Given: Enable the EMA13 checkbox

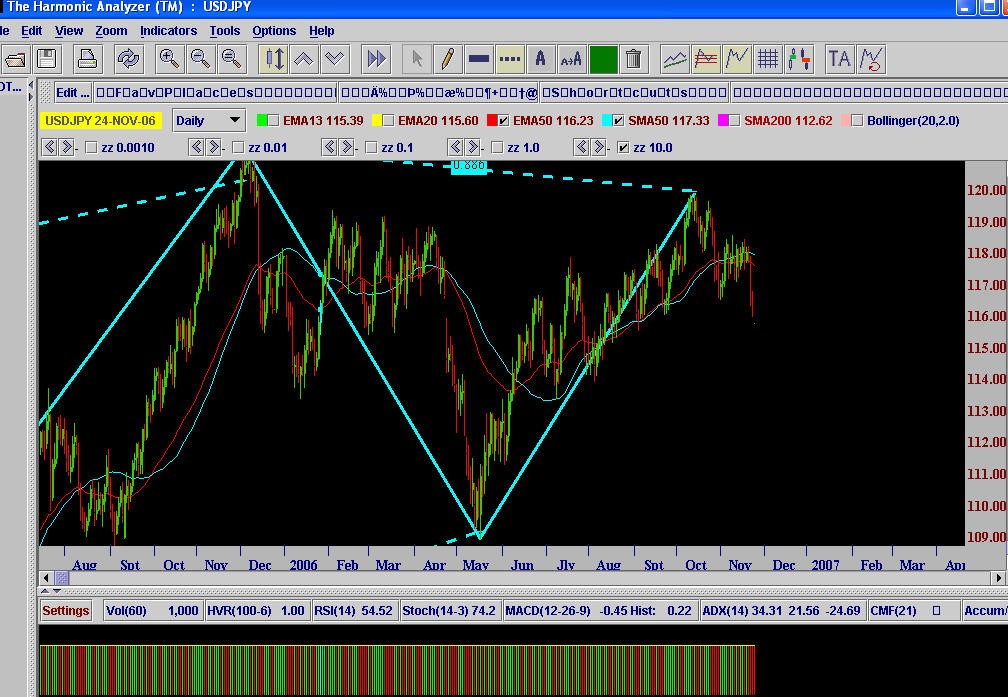Looking at the screenshot, I should coord(274,121).
